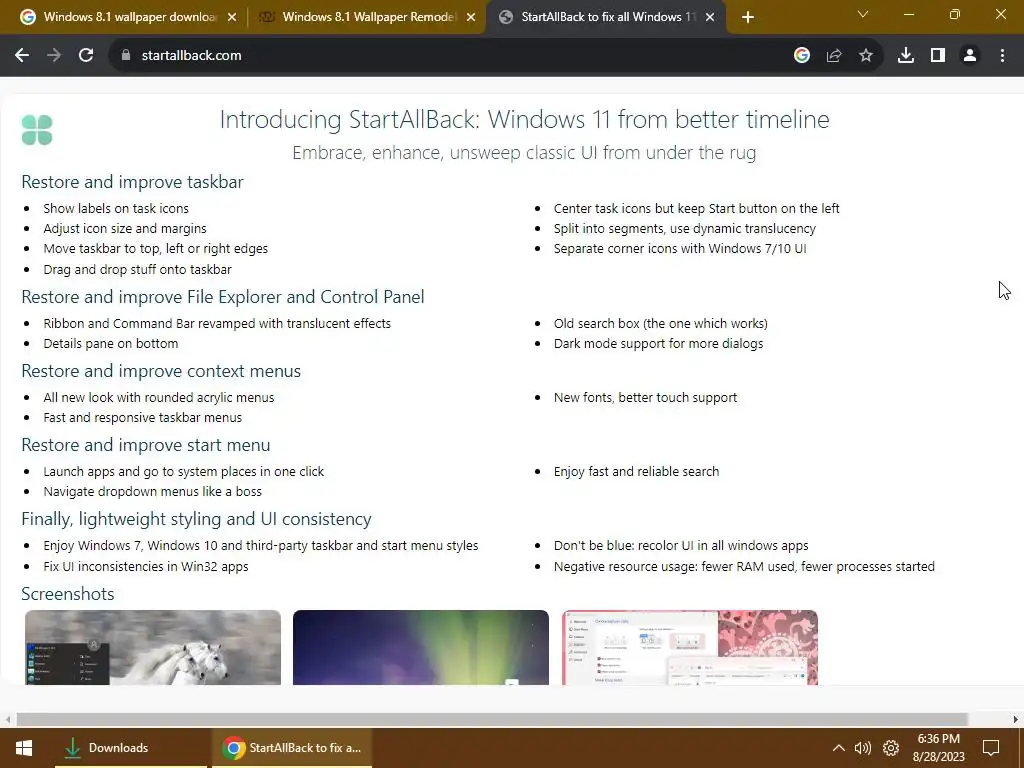Open the volume speaker tray icon
Screen dimensions: 1024x768
[863, 748]
